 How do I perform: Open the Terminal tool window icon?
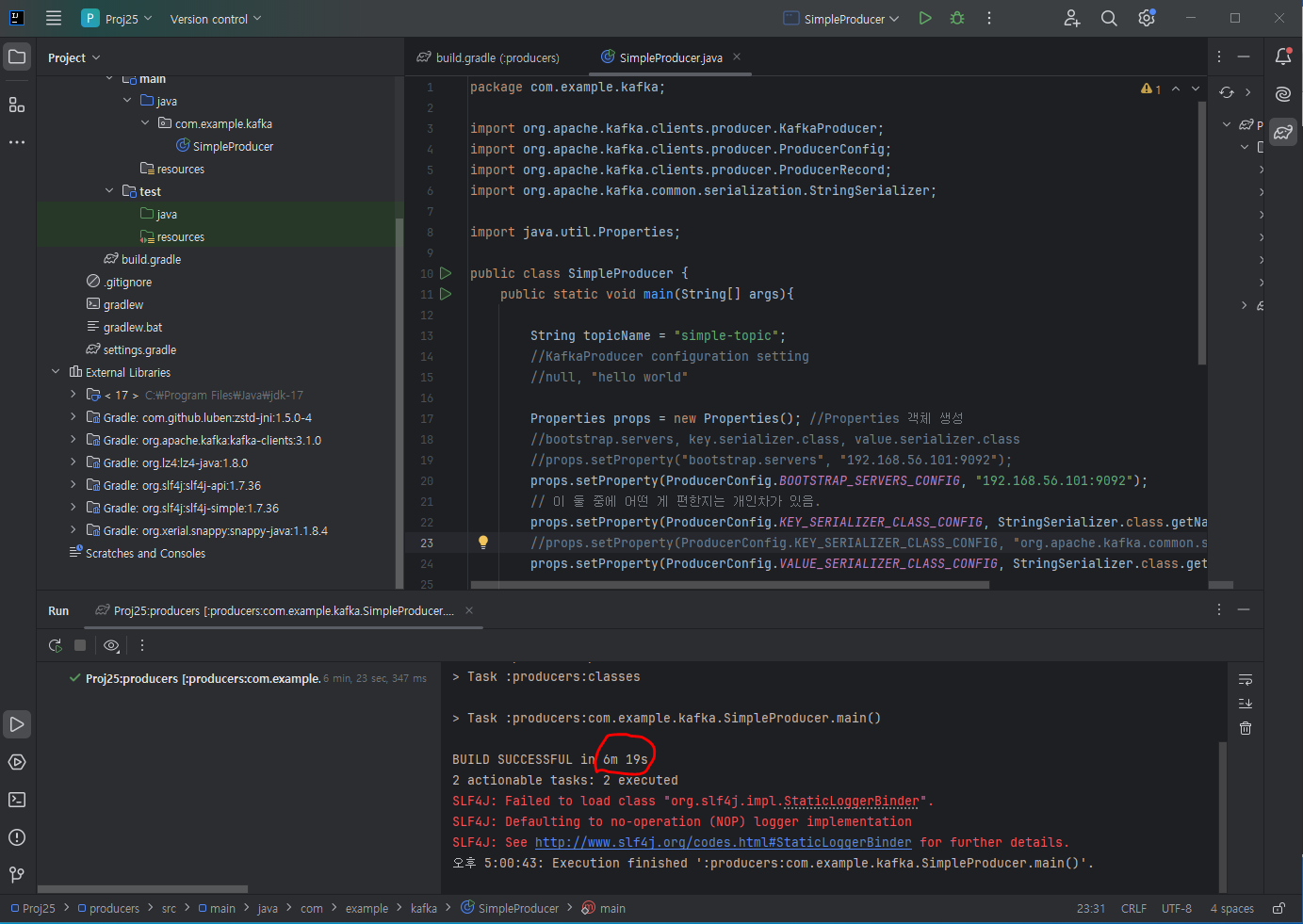coord(17,800)
